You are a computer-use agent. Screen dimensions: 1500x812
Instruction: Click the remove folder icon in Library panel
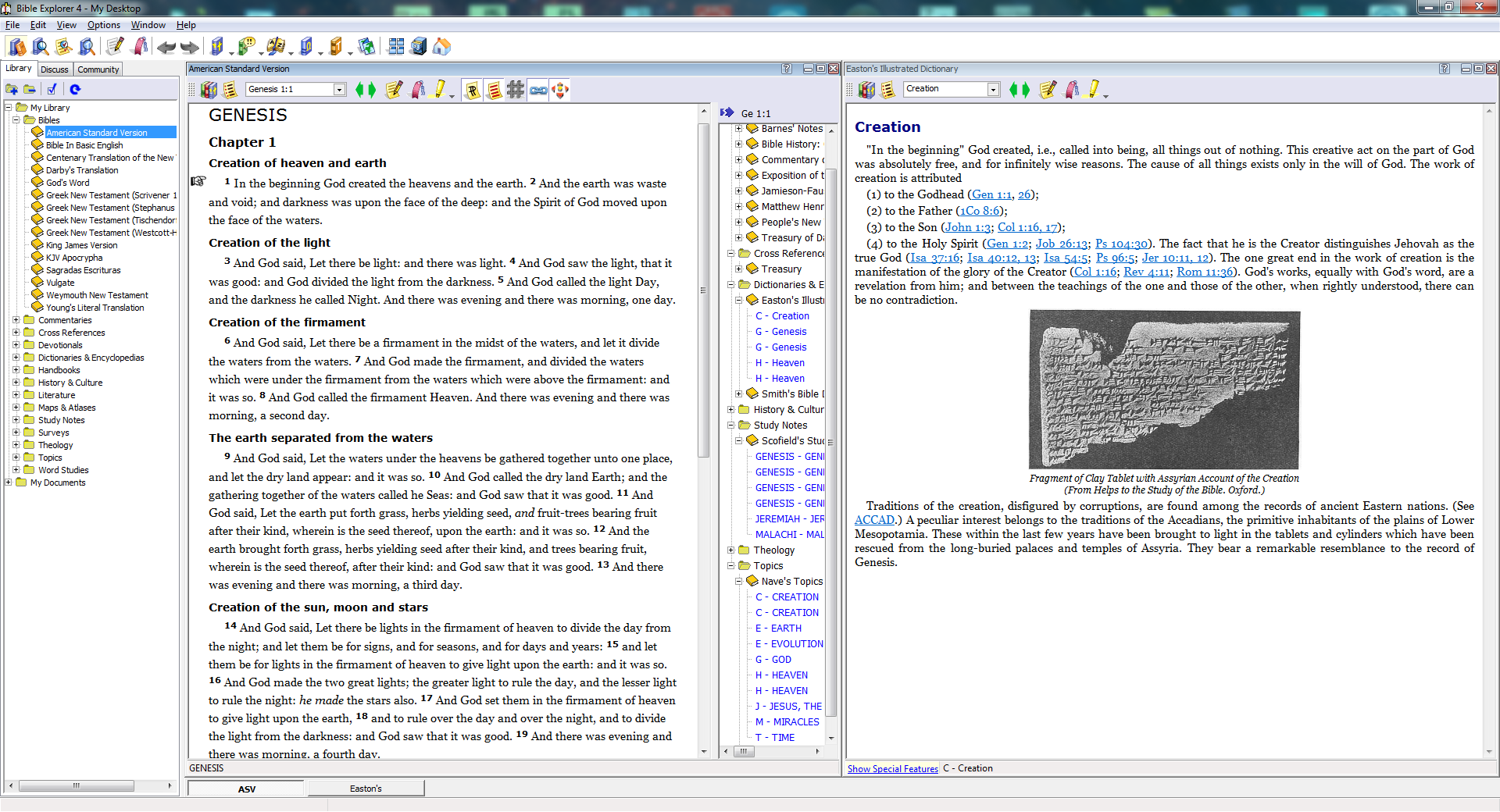point(30,90)
